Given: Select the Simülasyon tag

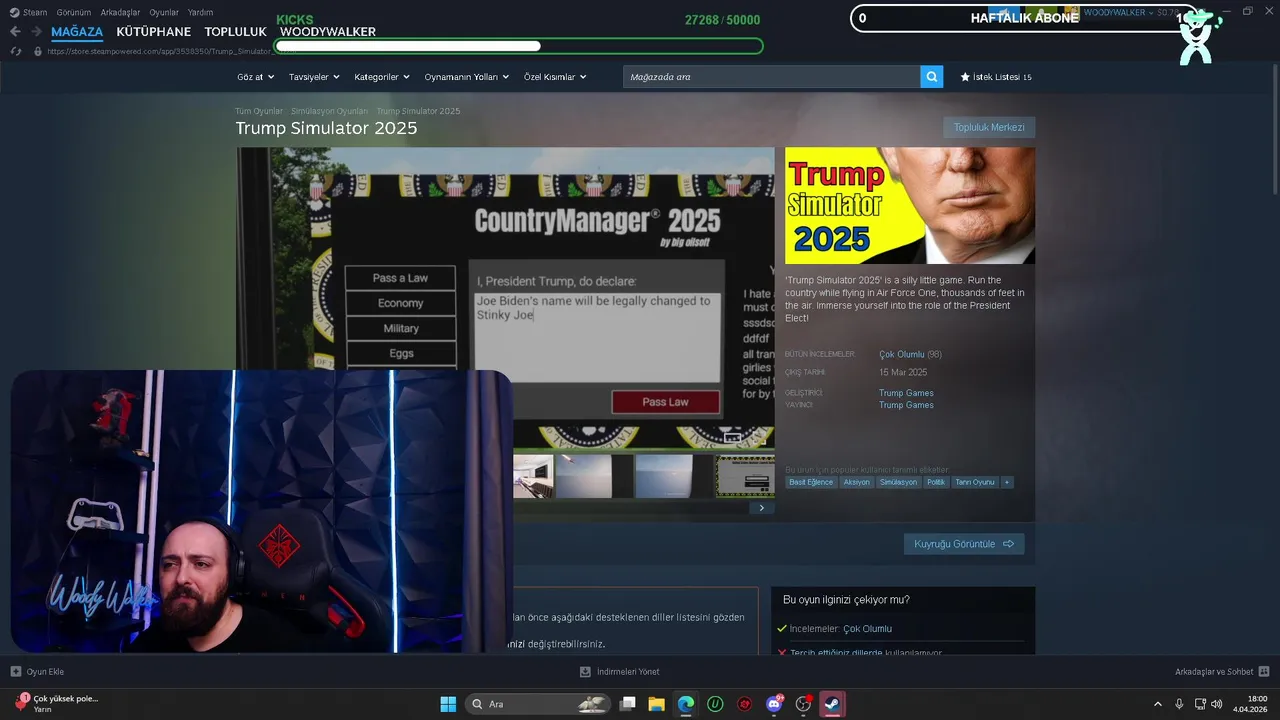Looking at the screenshot, I should 898,482.
